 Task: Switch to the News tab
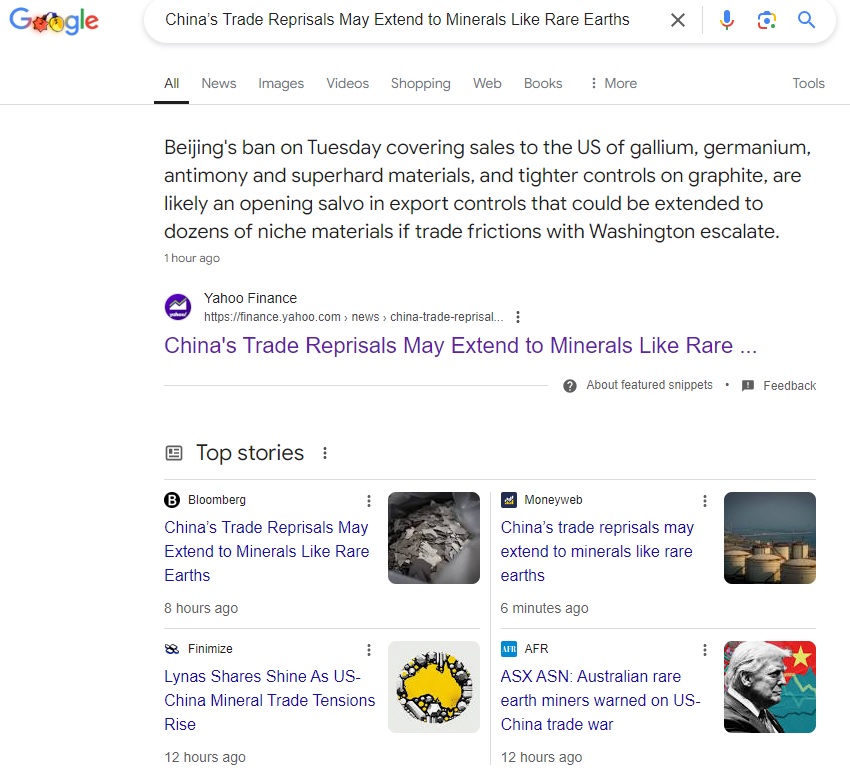click(218, 83)
